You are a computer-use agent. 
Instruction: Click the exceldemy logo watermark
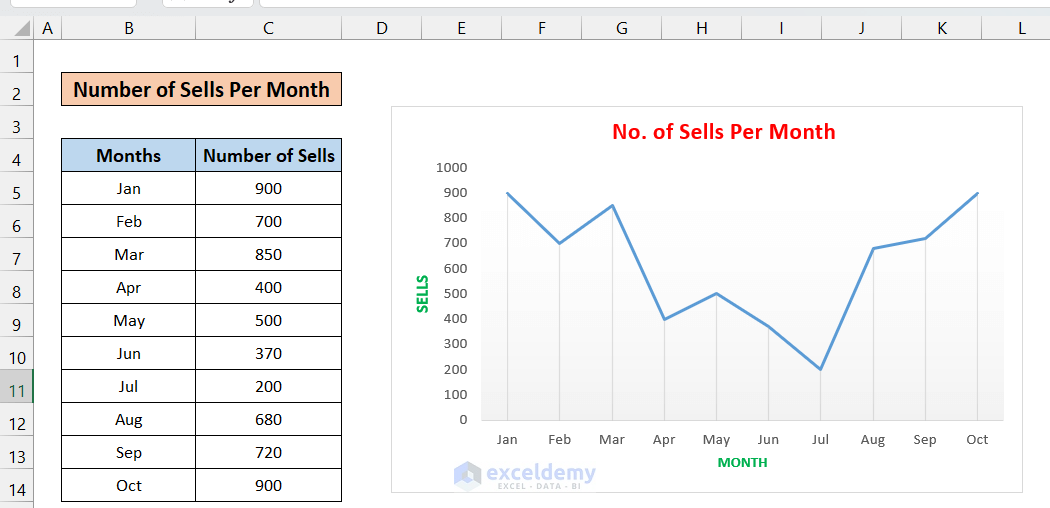524,475
